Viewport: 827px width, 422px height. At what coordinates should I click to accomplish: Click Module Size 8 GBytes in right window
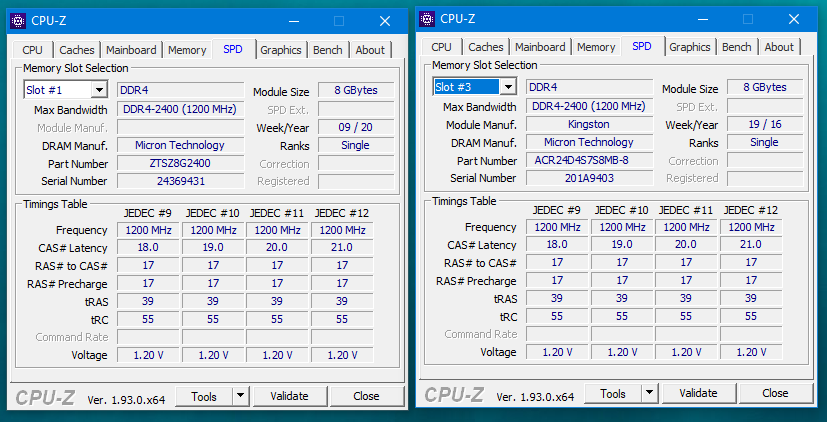[x=765, y=87]
